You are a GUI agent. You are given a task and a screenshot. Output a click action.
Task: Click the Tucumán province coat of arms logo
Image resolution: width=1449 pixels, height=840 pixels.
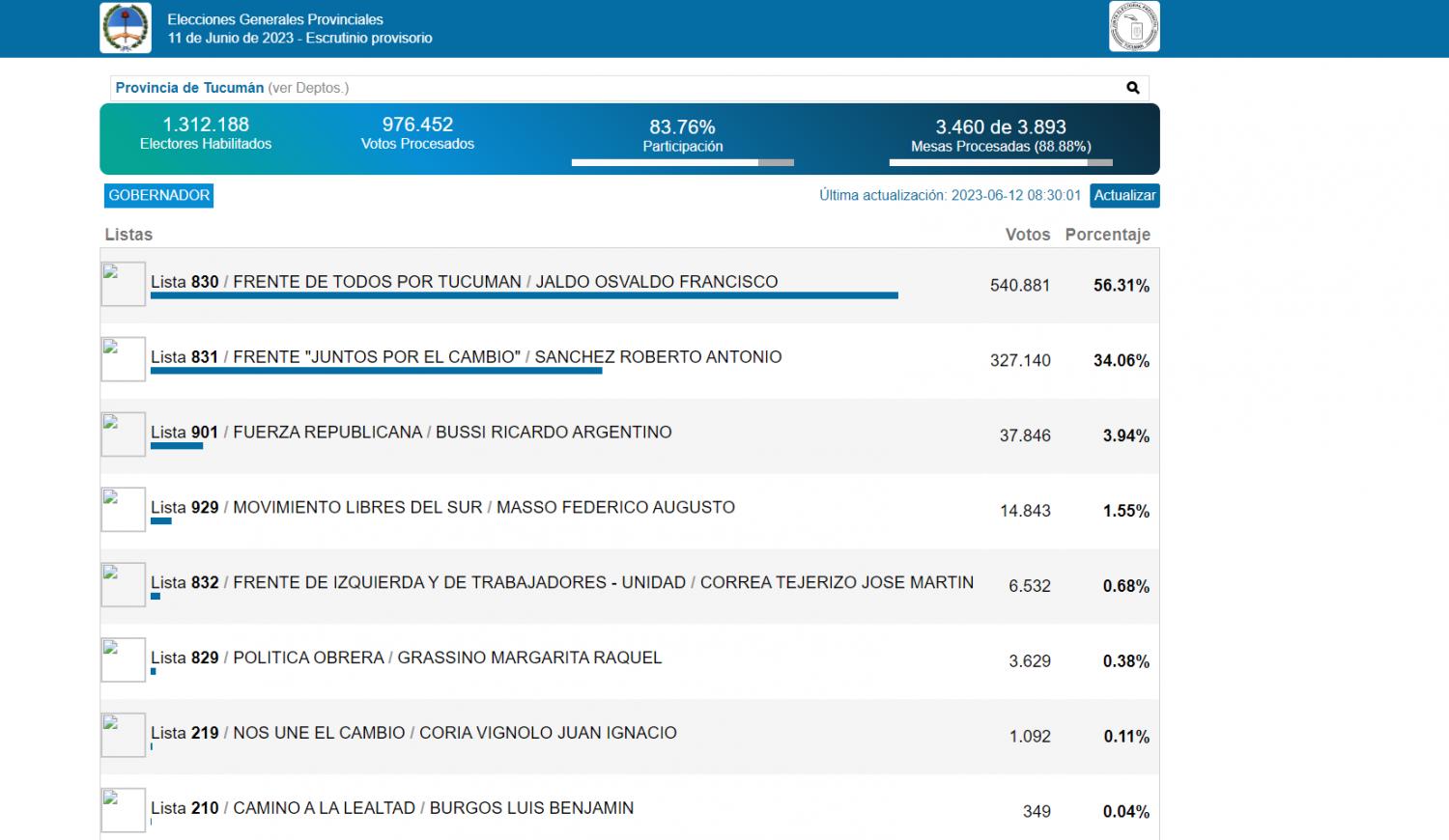126,28
